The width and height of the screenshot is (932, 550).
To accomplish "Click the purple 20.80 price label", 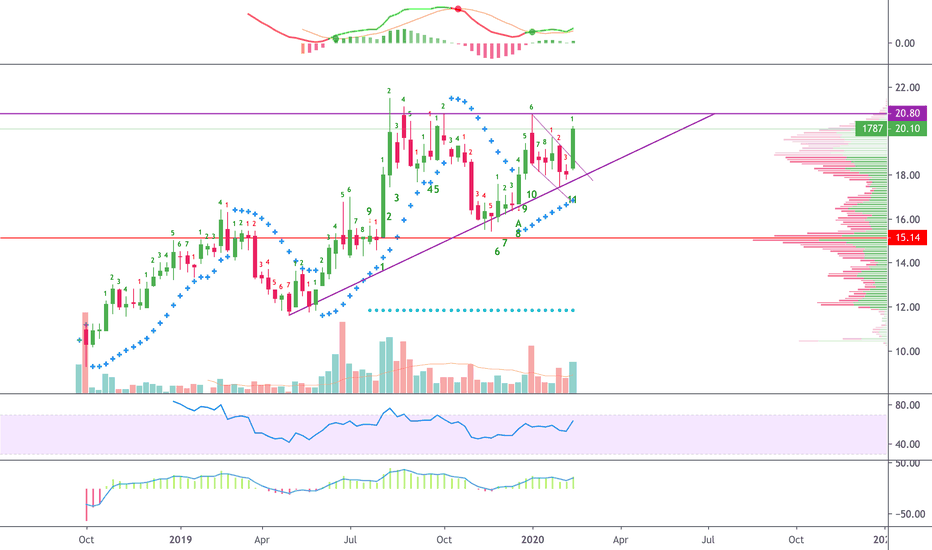I will [907, 113].
